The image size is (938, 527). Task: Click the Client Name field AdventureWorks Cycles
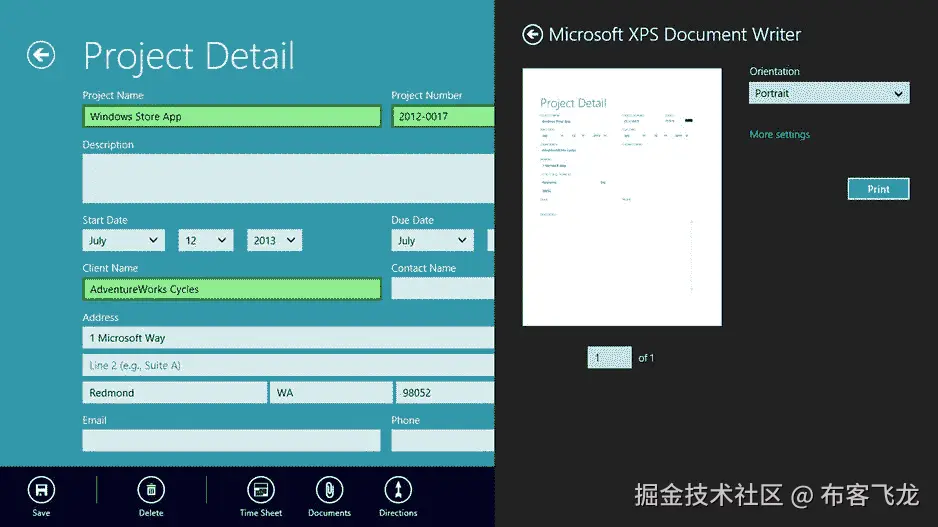click(232, 289)
